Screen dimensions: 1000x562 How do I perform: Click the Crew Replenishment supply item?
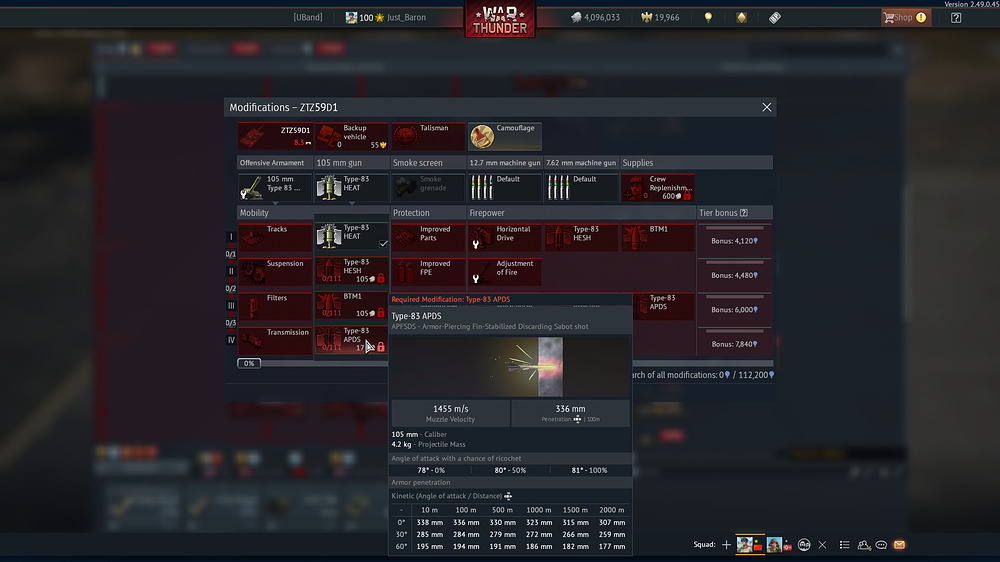(x=658, y=187)
